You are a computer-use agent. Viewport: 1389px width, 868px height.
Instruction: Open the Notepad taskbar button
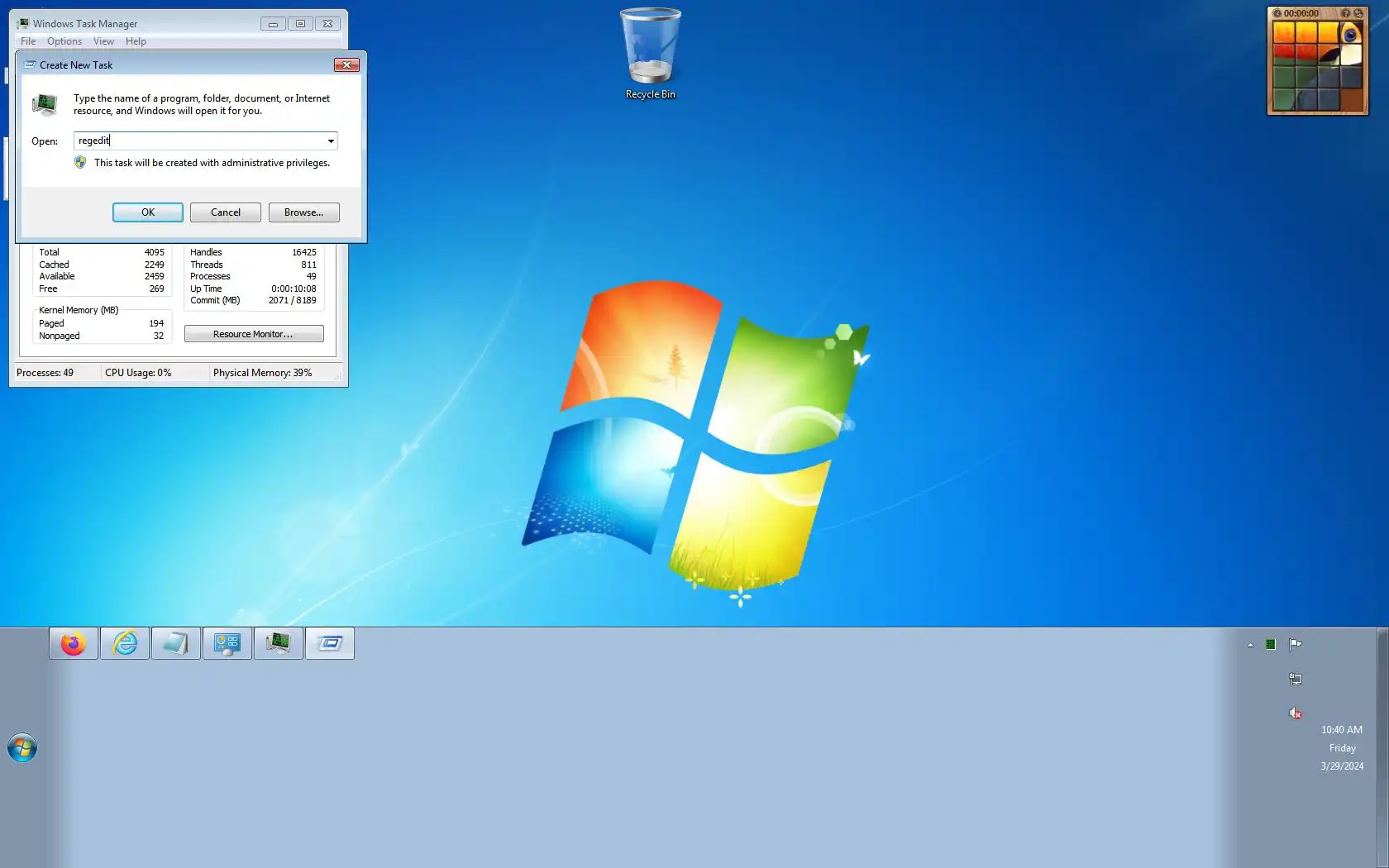[176, 643]
